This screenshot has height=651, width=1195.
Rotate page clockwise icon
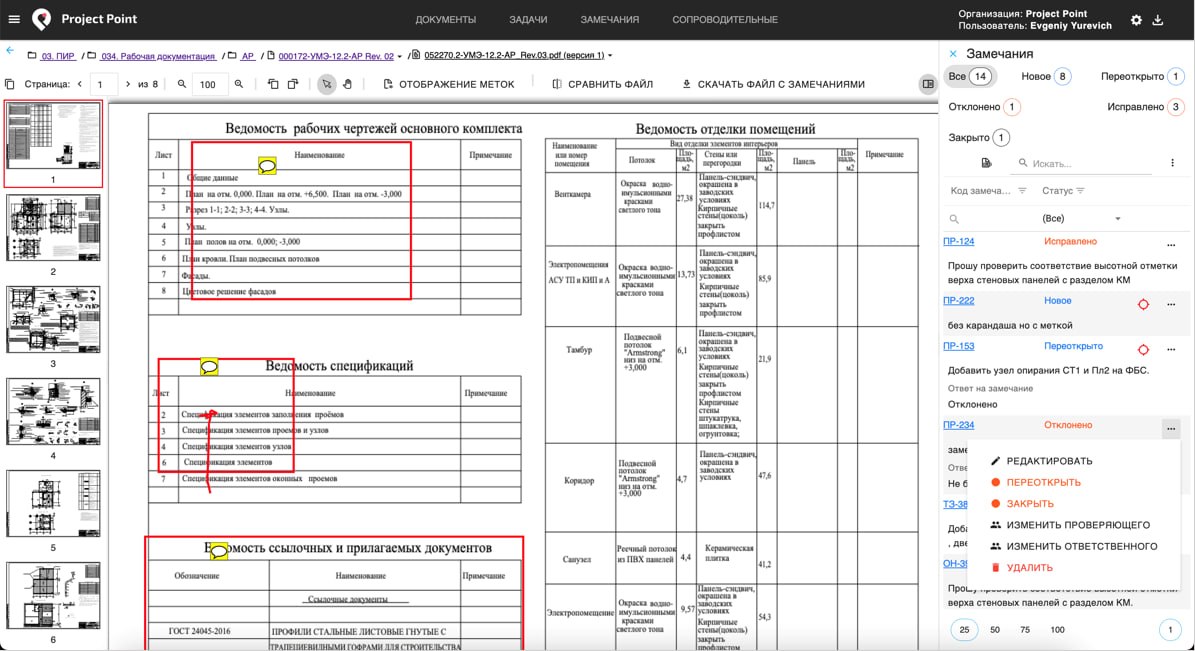coord(293,84)
